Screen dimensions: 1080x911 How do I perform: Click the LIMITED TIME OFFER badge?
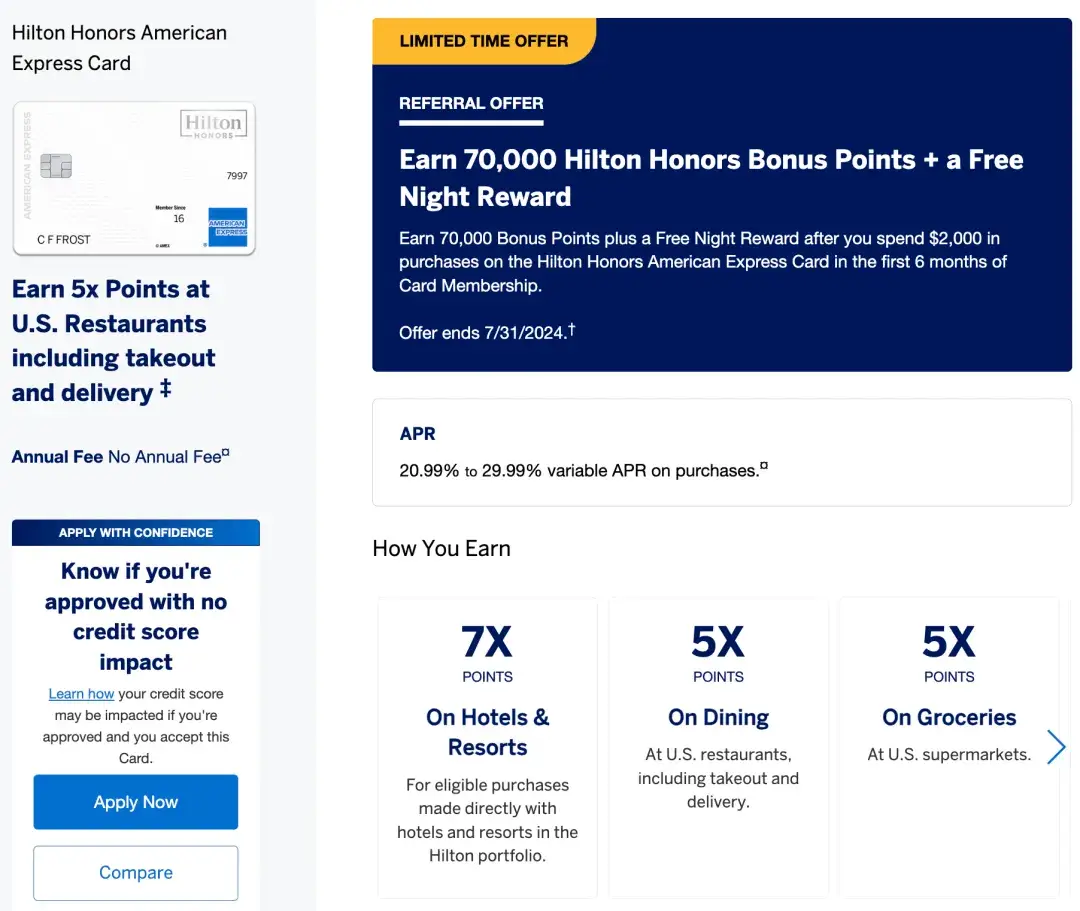tap(483, 41)
